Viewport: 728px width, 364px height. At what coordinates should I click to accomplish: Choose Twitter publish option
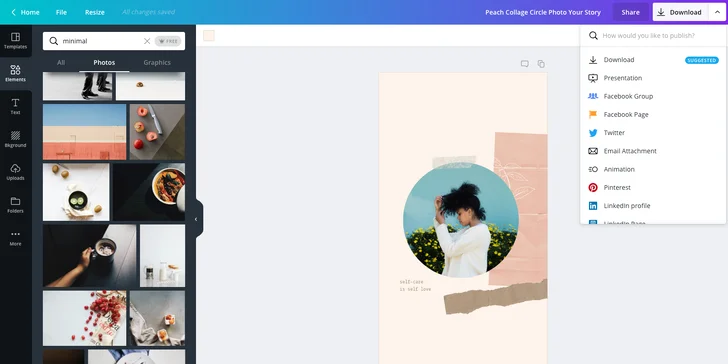point(653,133)
